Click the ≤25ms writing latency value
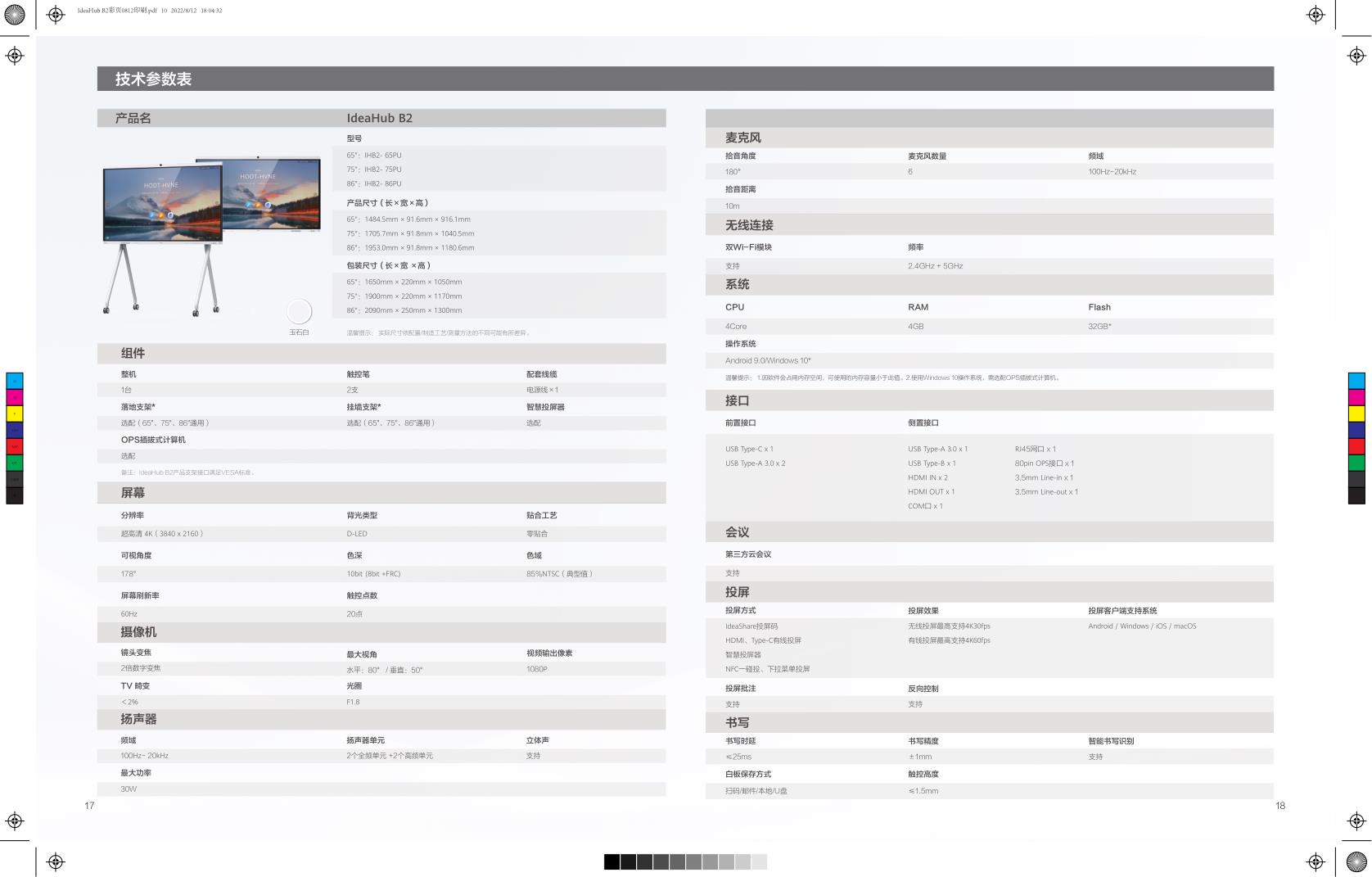 pyautogui.click(x=738, y=757)
